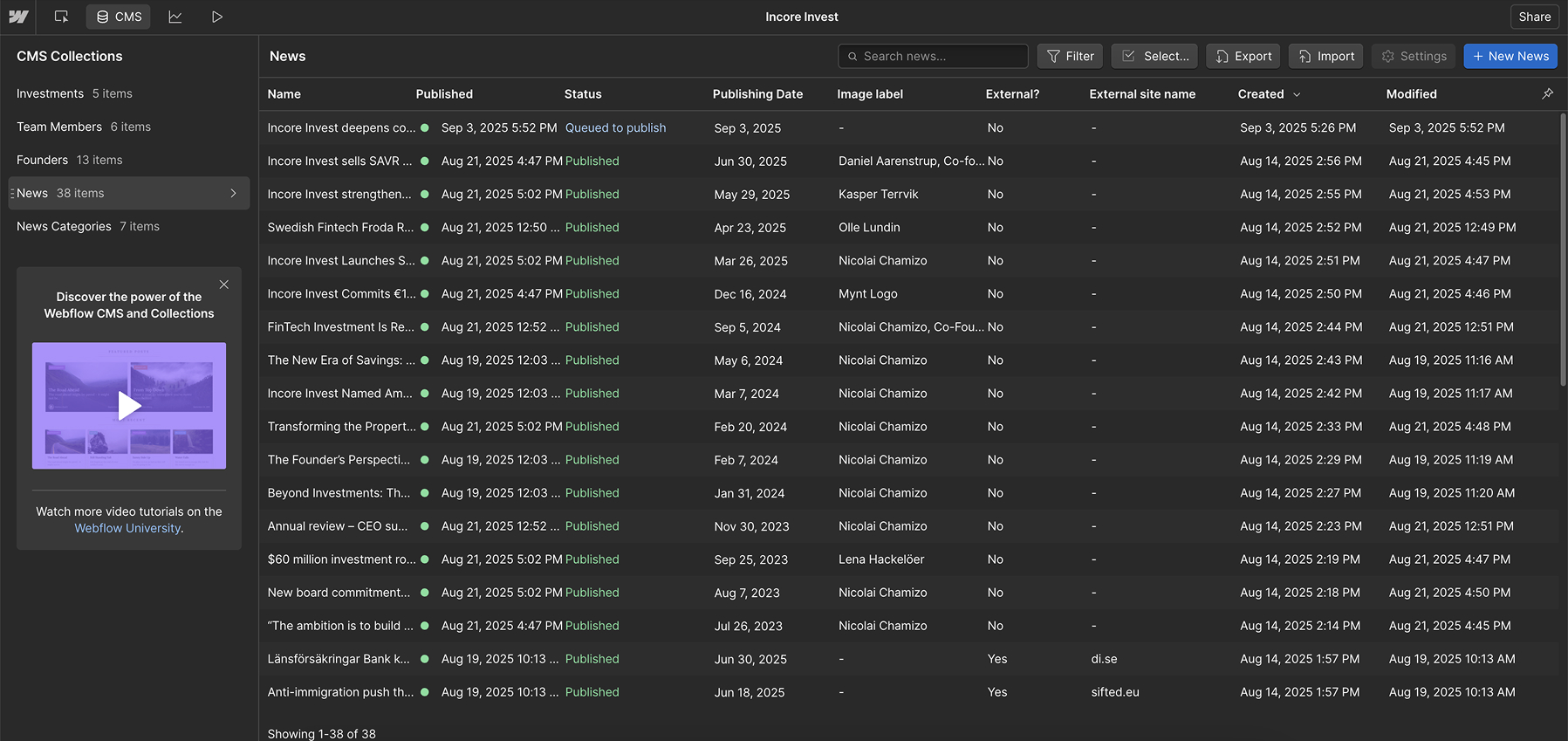Click the 'Mynt Logo' image label cell
Screen dimensions: 1568x741
[868, 293]
